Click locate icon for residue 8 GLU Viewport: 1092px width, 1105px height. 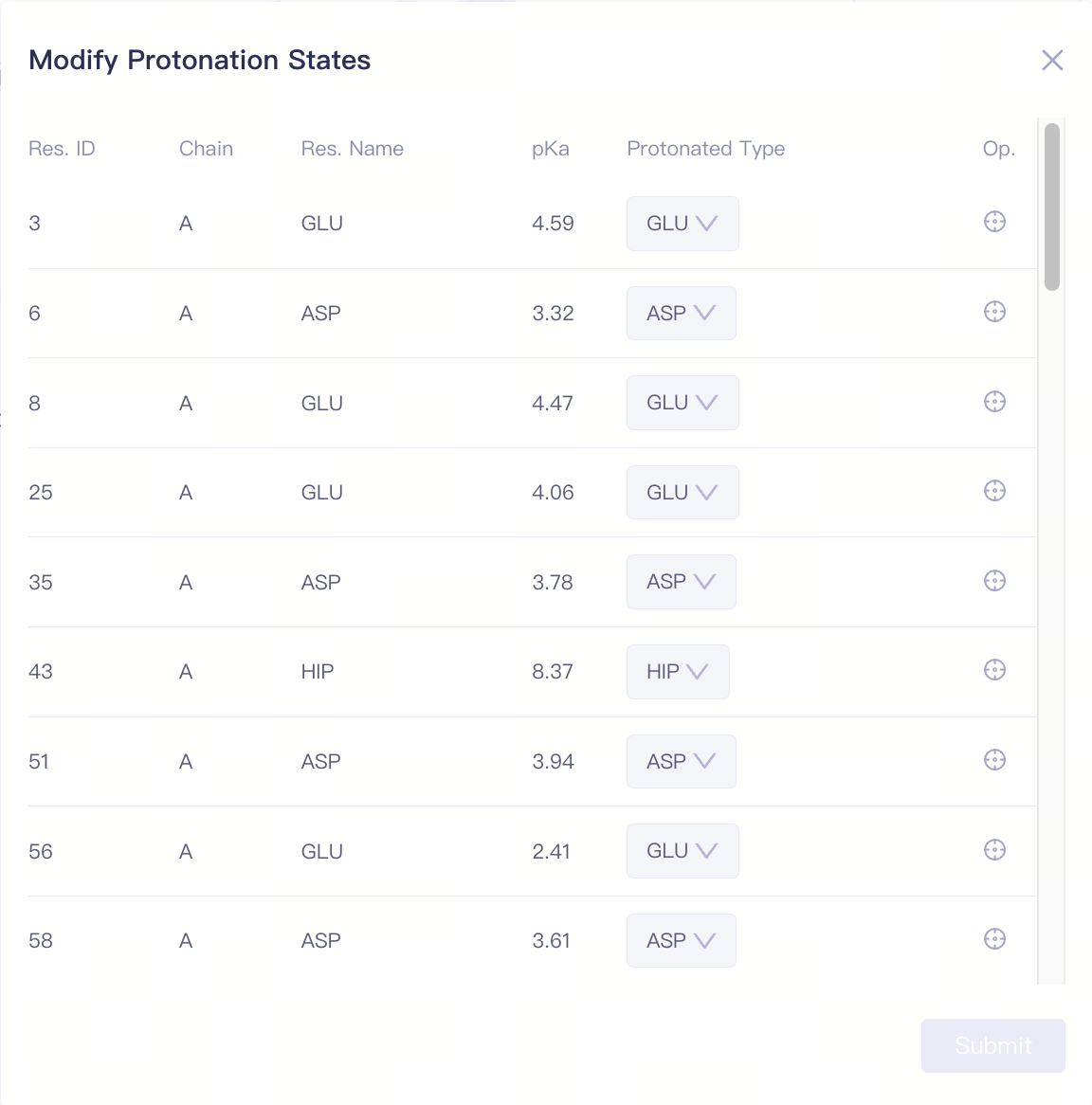coord(994,402)
